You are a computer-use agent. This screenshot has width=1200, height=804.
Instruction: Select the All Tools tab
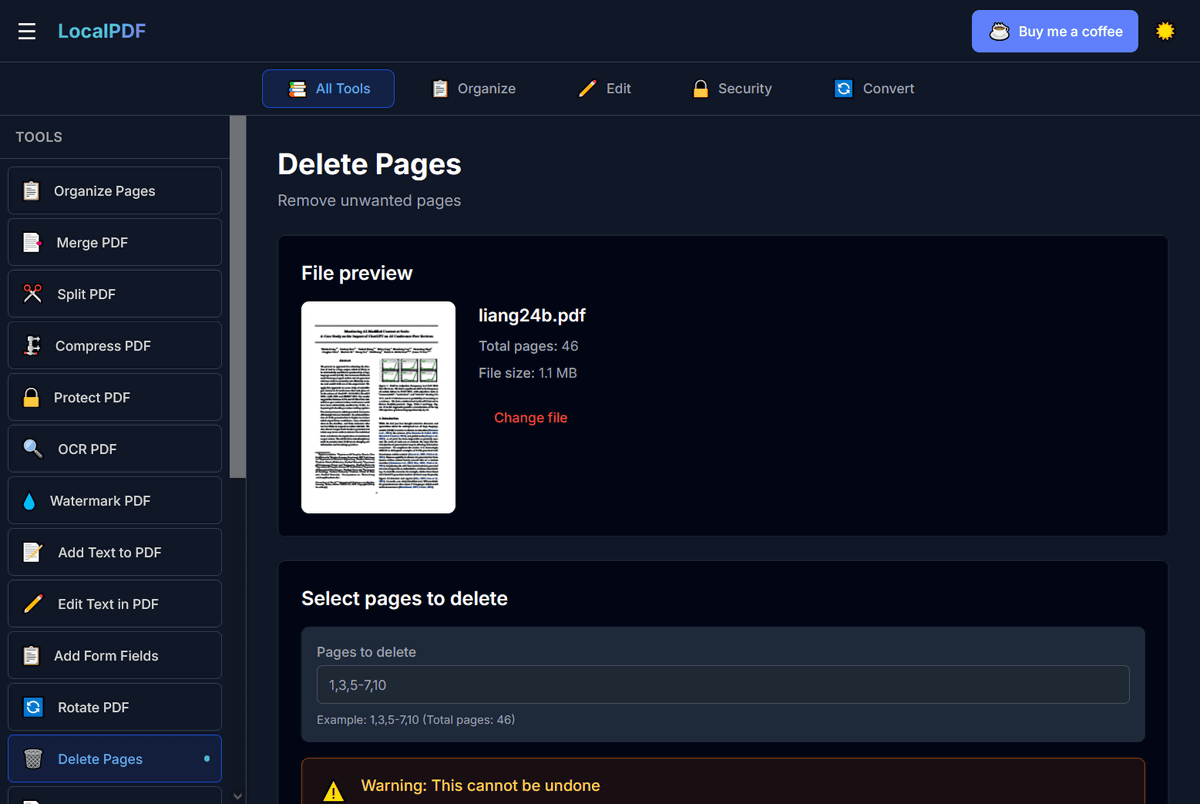(x=328, y=89)
